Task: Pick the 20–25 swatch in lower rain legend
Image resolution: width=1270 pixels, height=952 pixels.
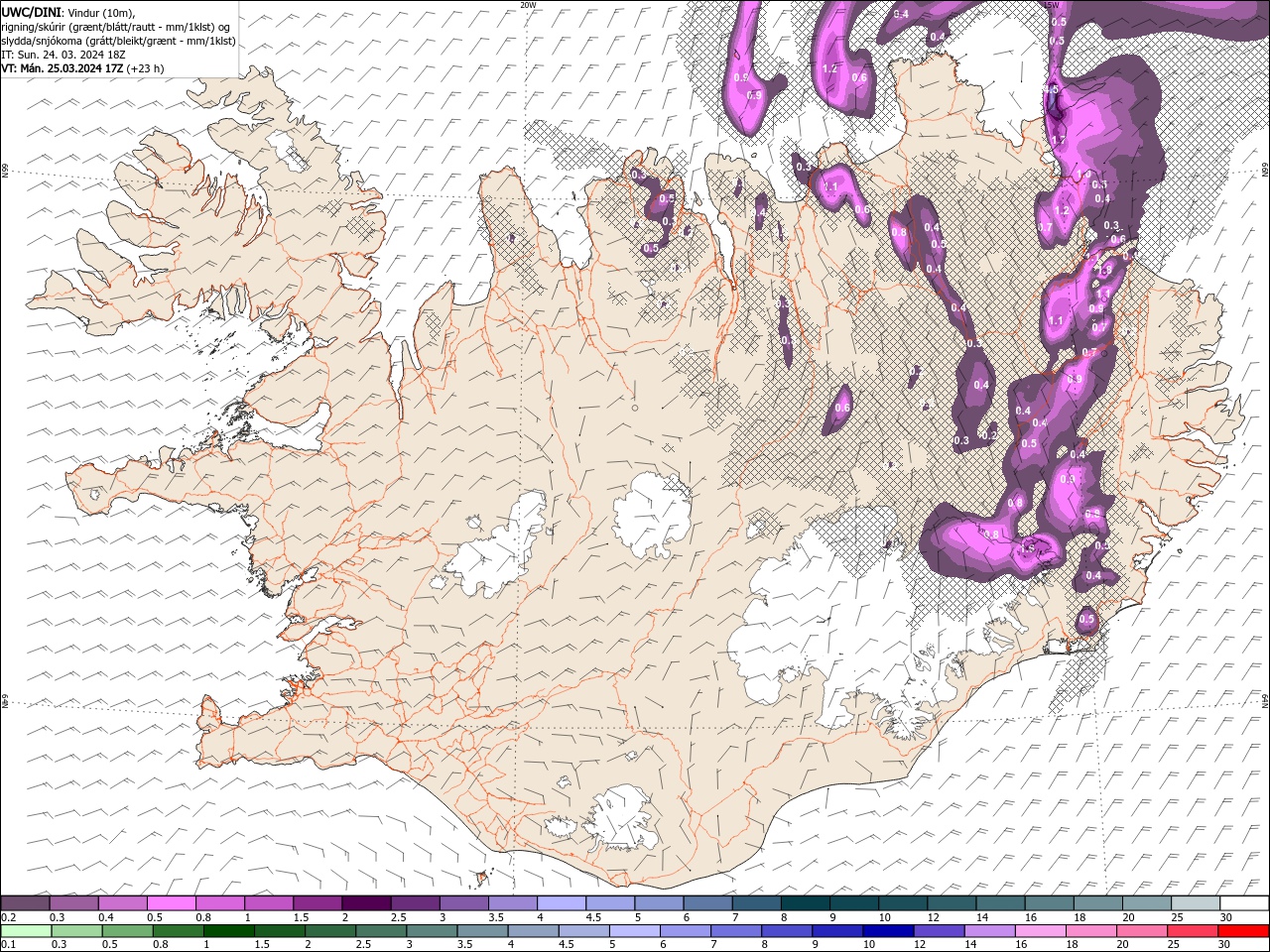Action: click(1141, 931)
